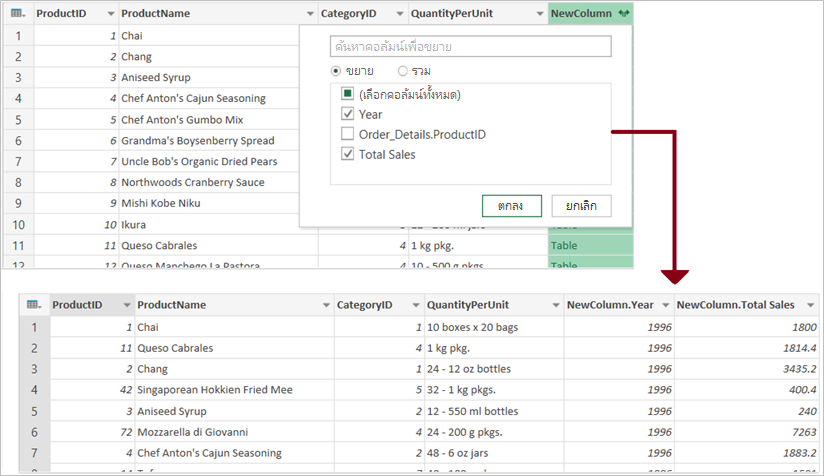Click the Chang cell in upper table
The image size is (824, 476).
click(209, 57)
